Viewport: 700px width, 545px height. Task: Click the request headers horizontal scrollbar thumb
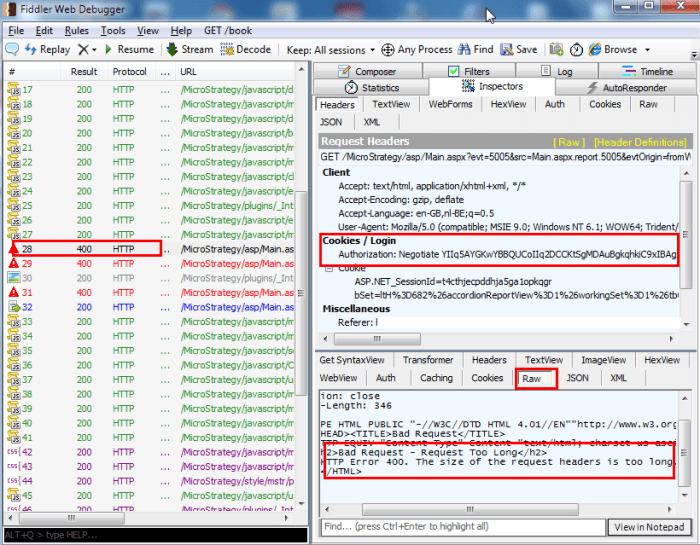click(377, 339)
